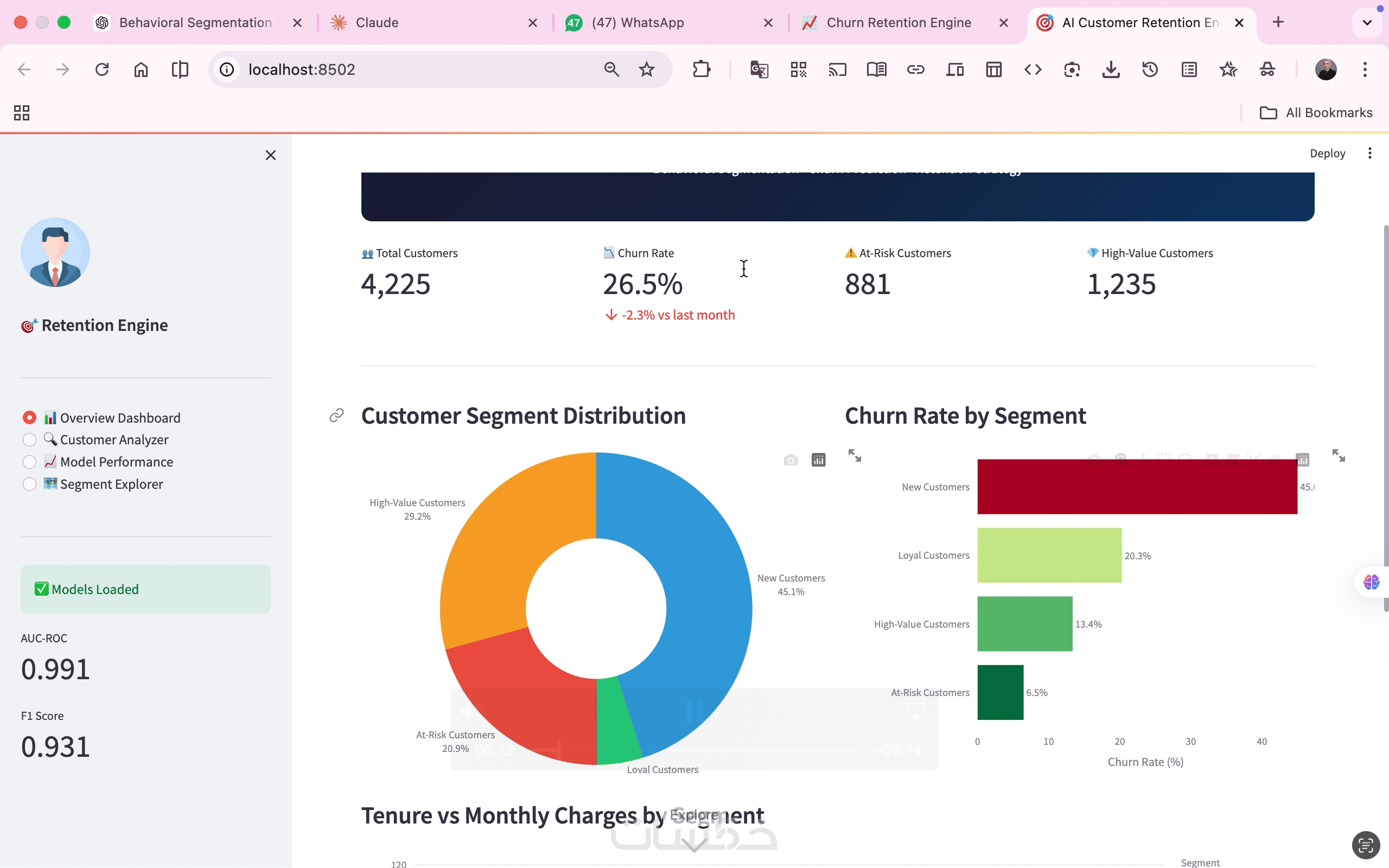
Task: Select the Segment Explorer radio option
Action: pos(29,484)
